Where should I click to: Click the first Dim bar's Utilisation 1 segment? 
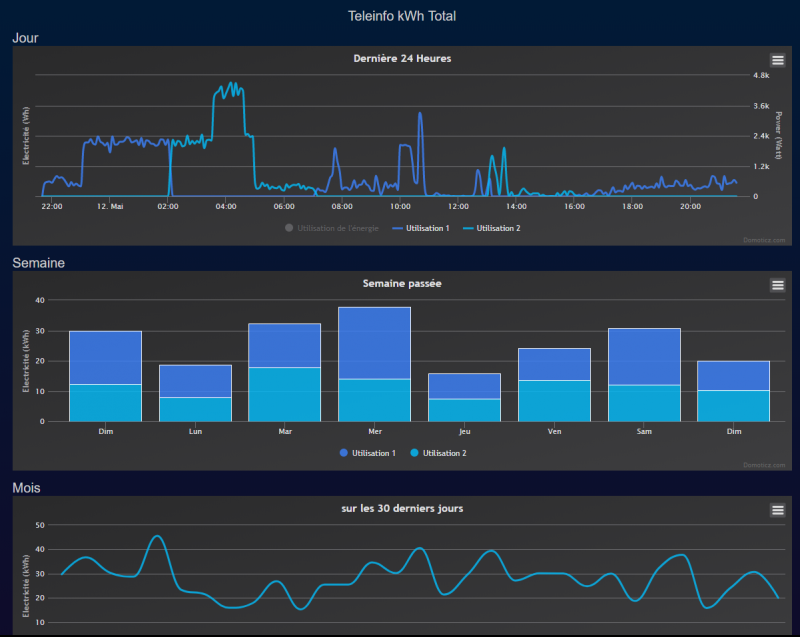106,358
